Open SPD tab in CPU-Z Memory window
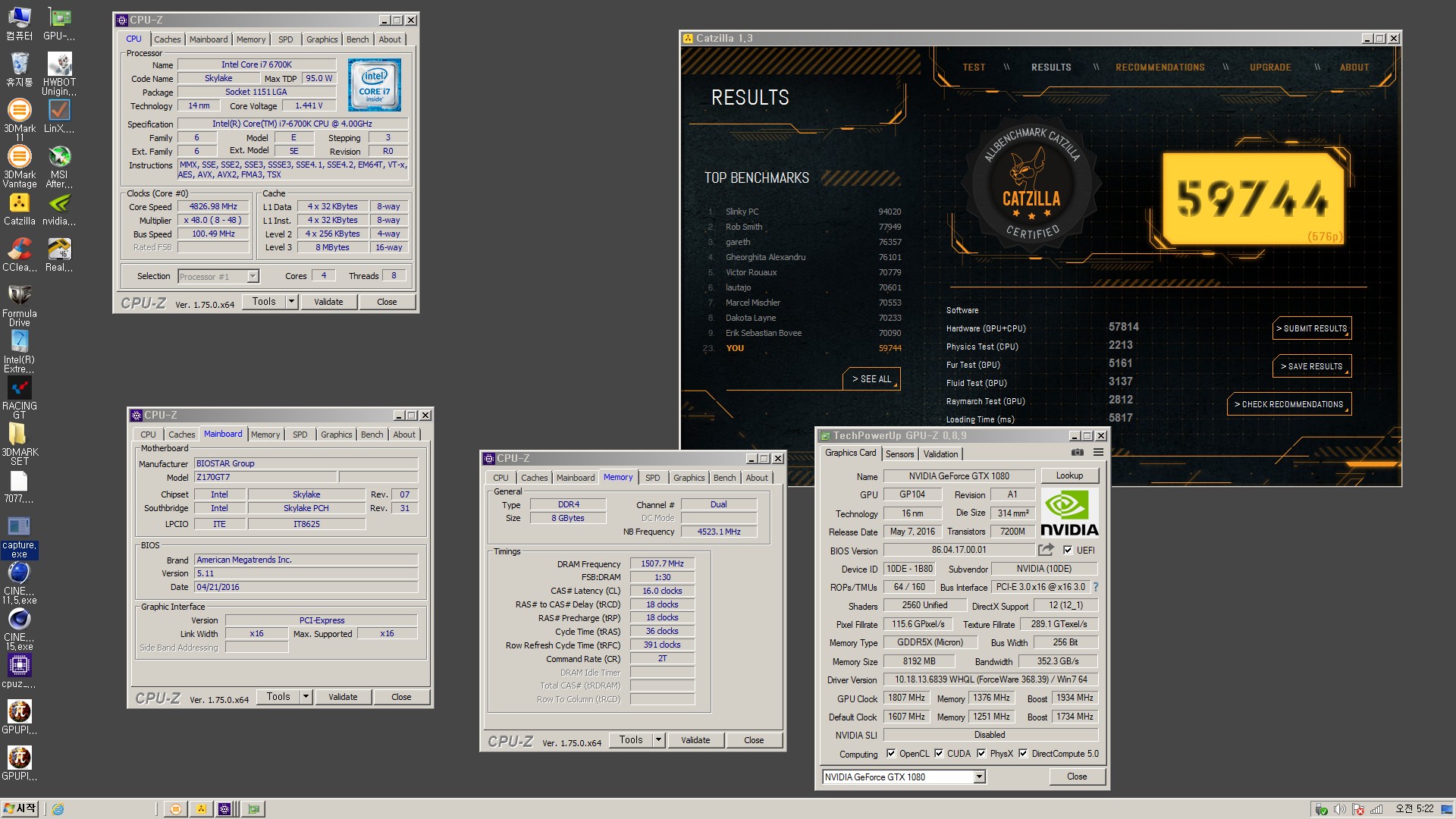This screenshot has width=1456, height=819. point(652,478)
